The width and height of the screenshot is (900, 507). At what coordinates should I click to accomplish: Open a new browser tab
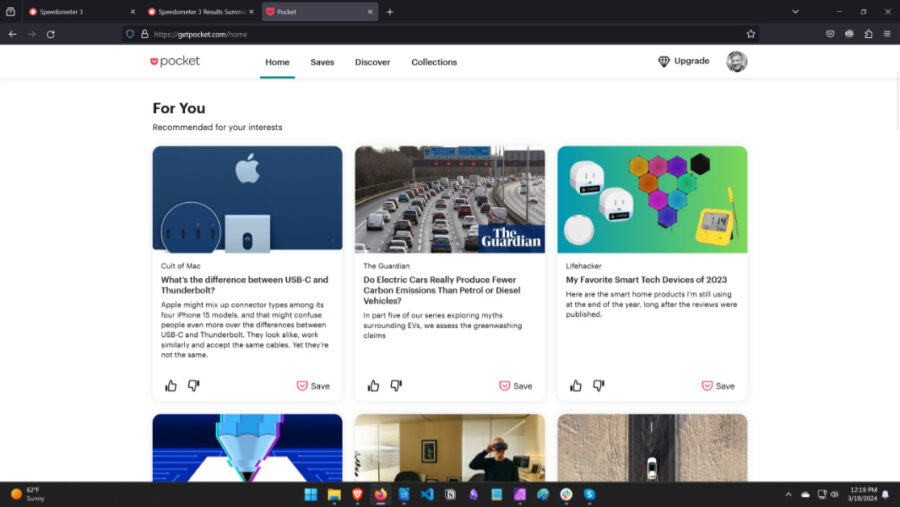pyautogui.click(x=390, y=11)
